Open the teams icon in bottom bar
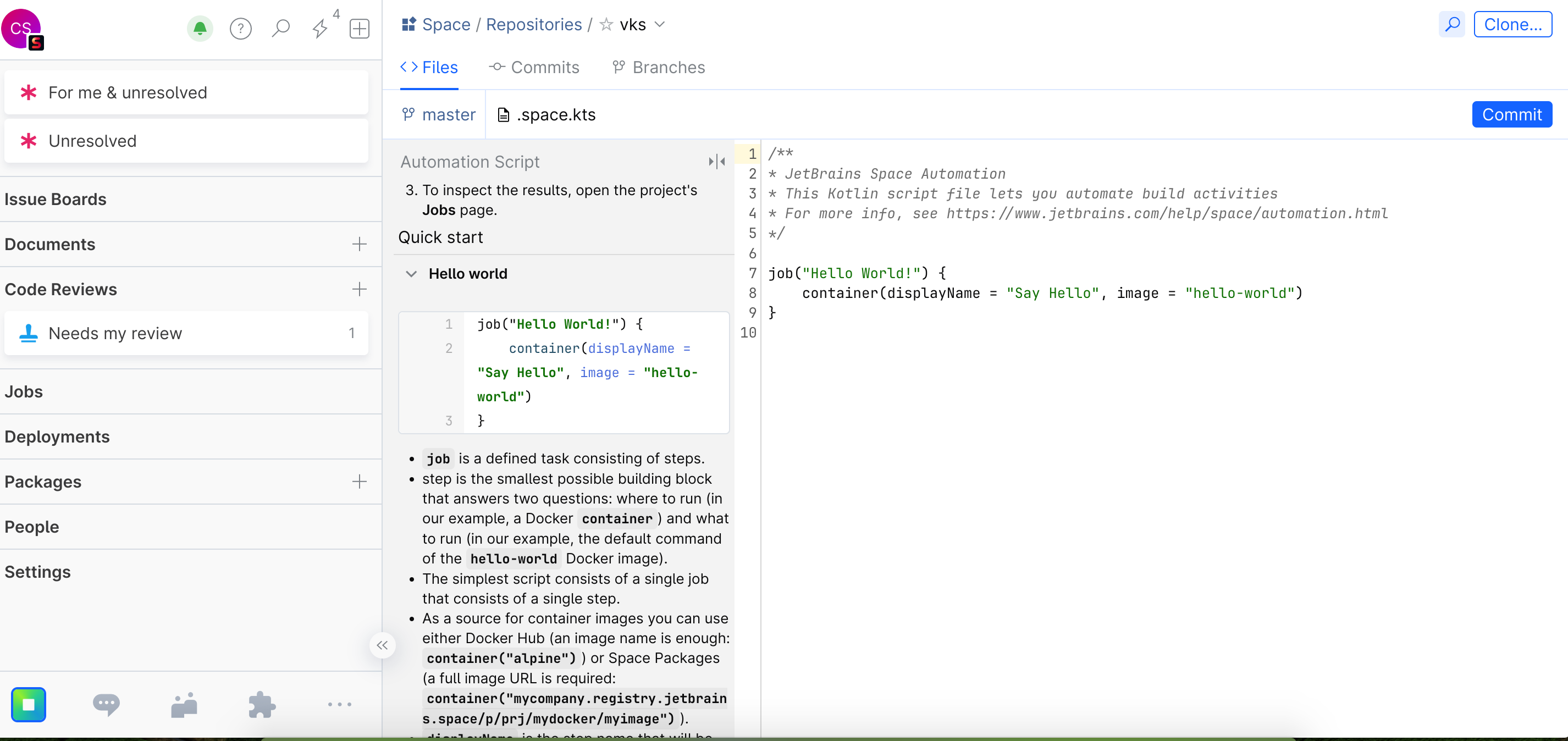1568x741 pixels. (184, 705)
